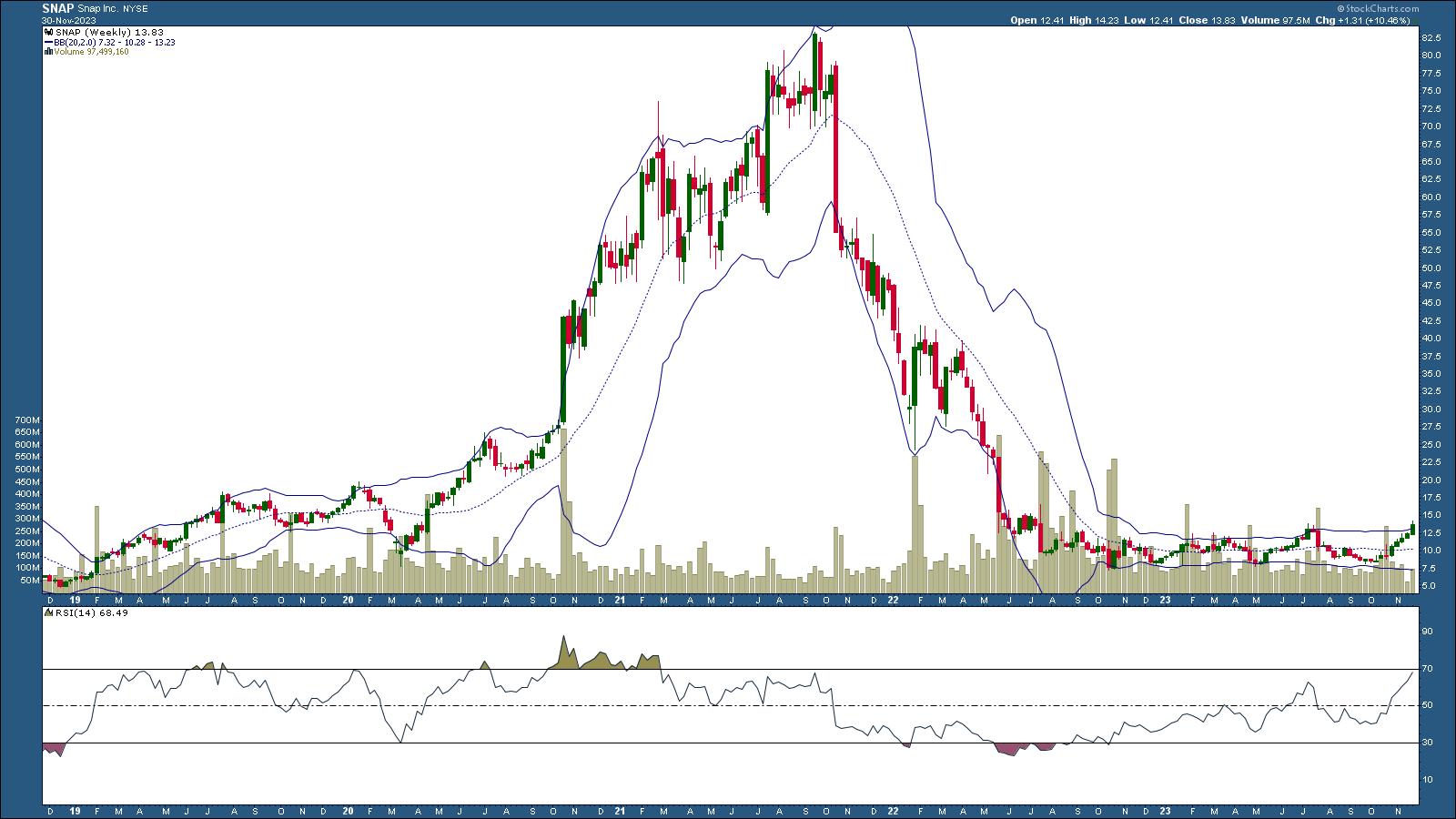Click the SNAP ticker symbol in header
1456x819 pixels.
pyautogui.click(x=57, y=7)
